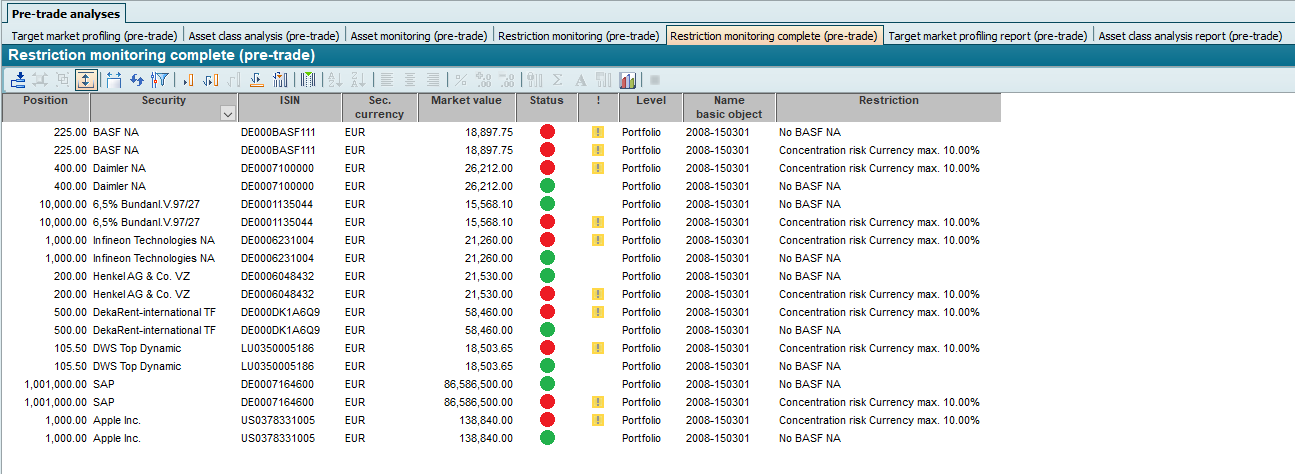Image resolution: width=1295 pixels, height=474 pixels.
Task: Click the refresh arrows toolbar icon
Action: pos(136,80)
